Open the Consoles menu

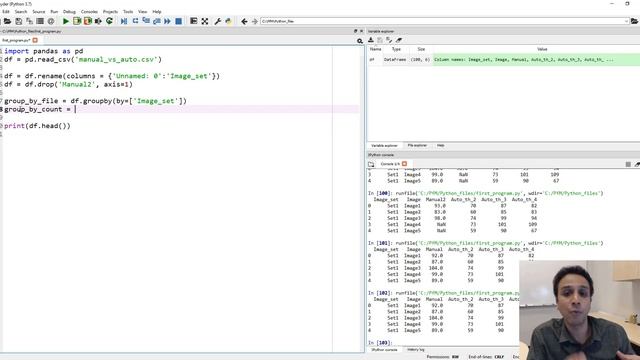[x=89, y=12]
